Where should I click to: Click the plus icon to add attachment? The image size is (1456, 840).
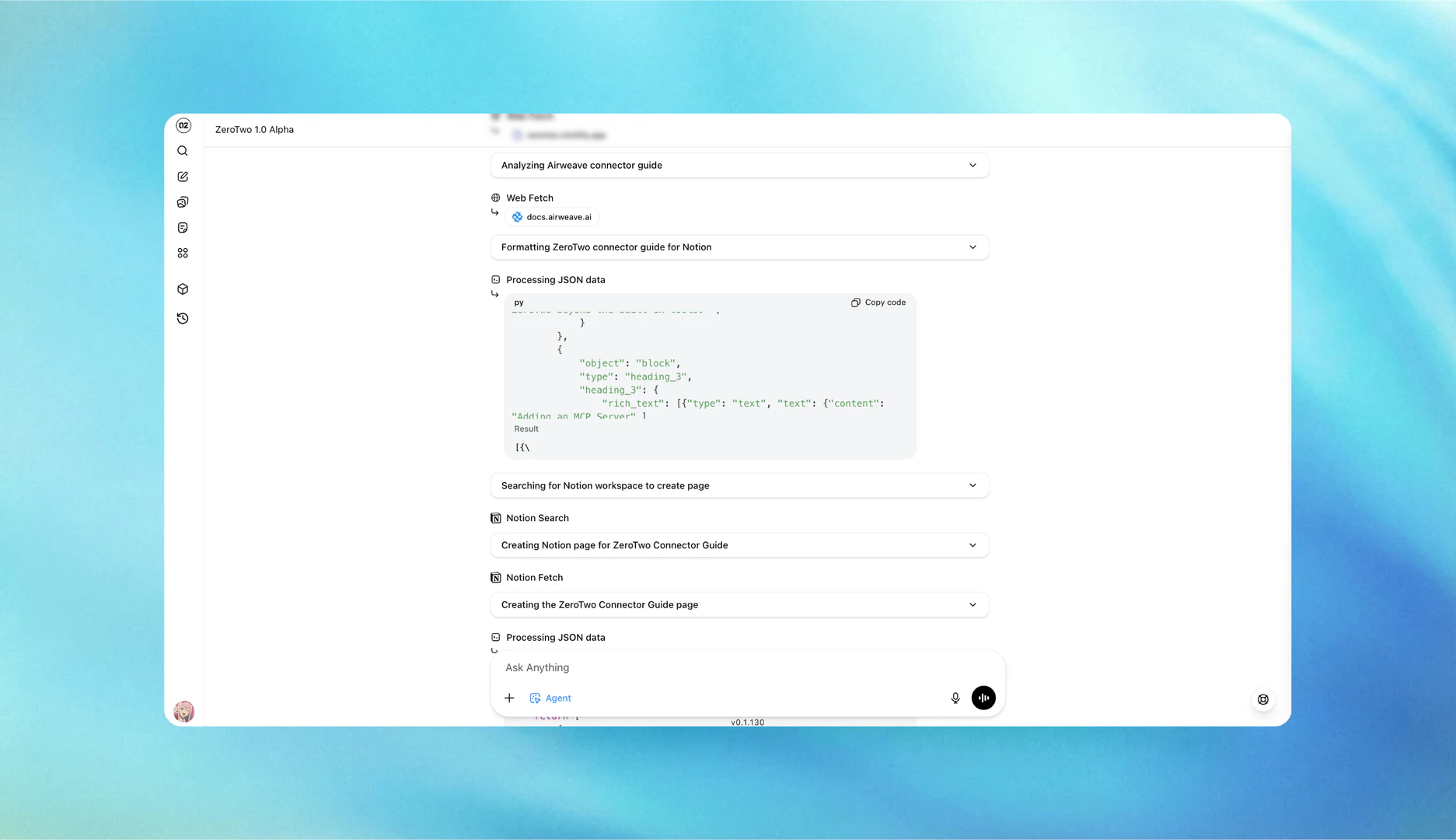tap(509, 698)
